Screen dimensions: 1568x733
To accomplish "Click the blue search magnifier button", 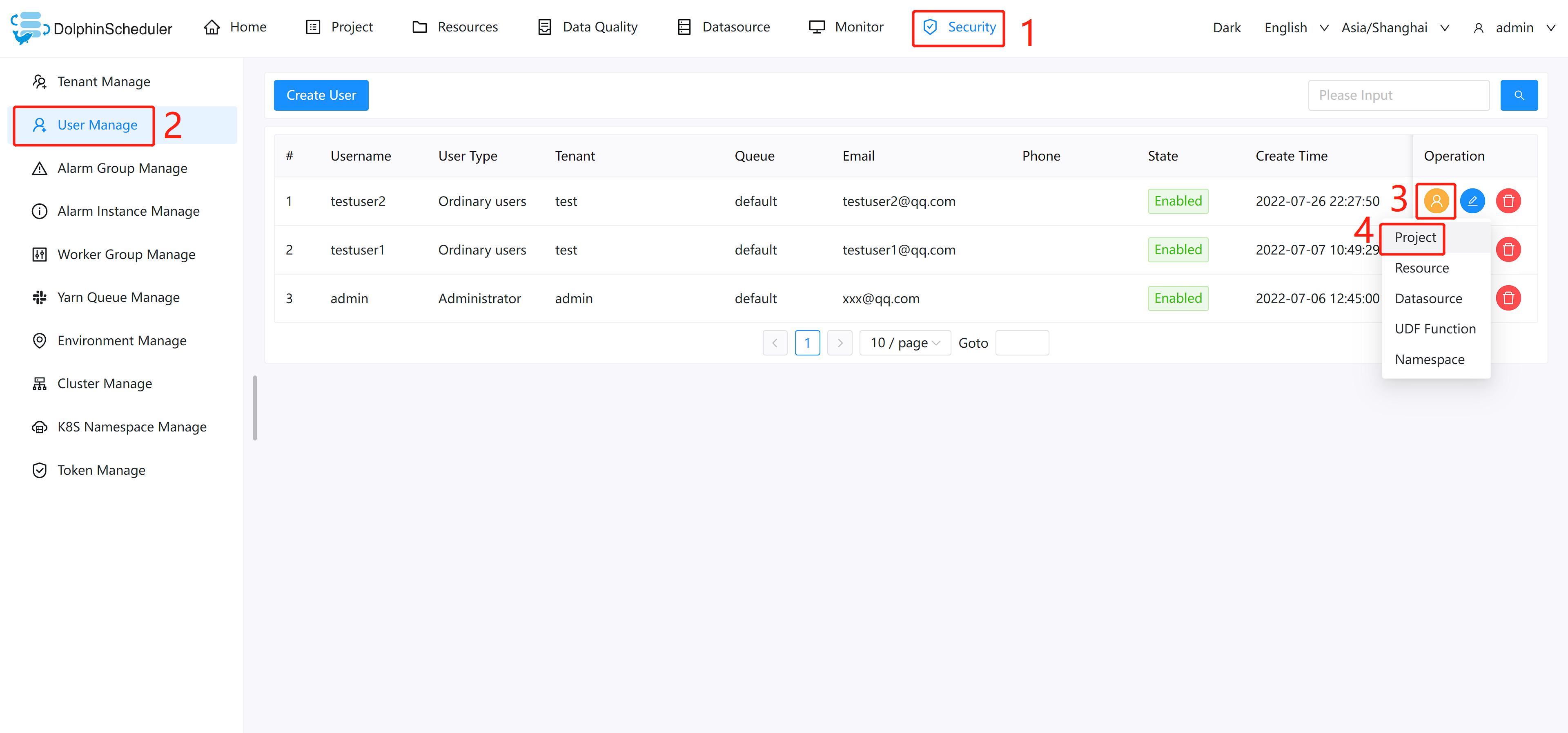I will (1518, 95).
